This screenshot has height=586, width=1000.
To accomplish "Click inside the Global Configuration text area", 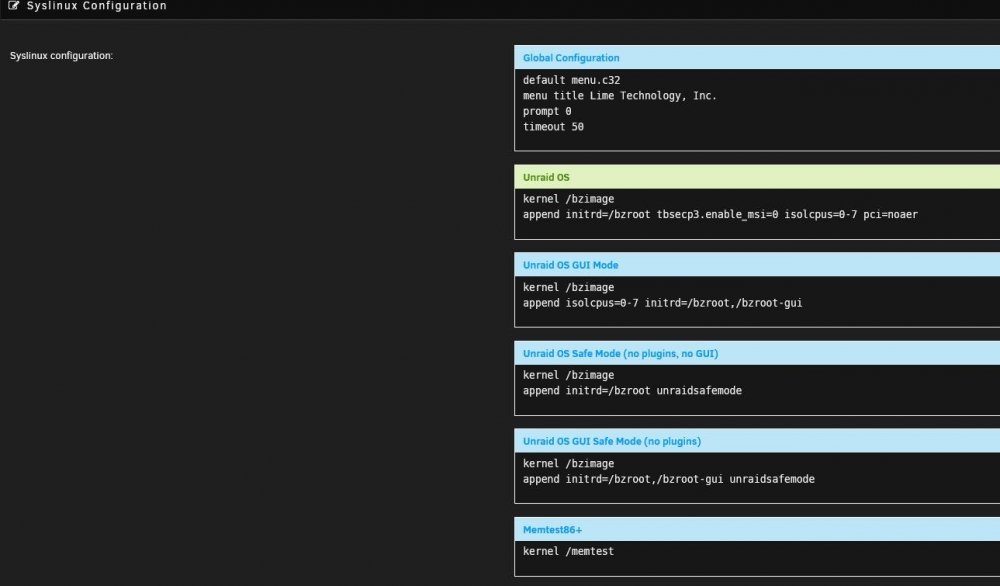I will coord(757,110).
